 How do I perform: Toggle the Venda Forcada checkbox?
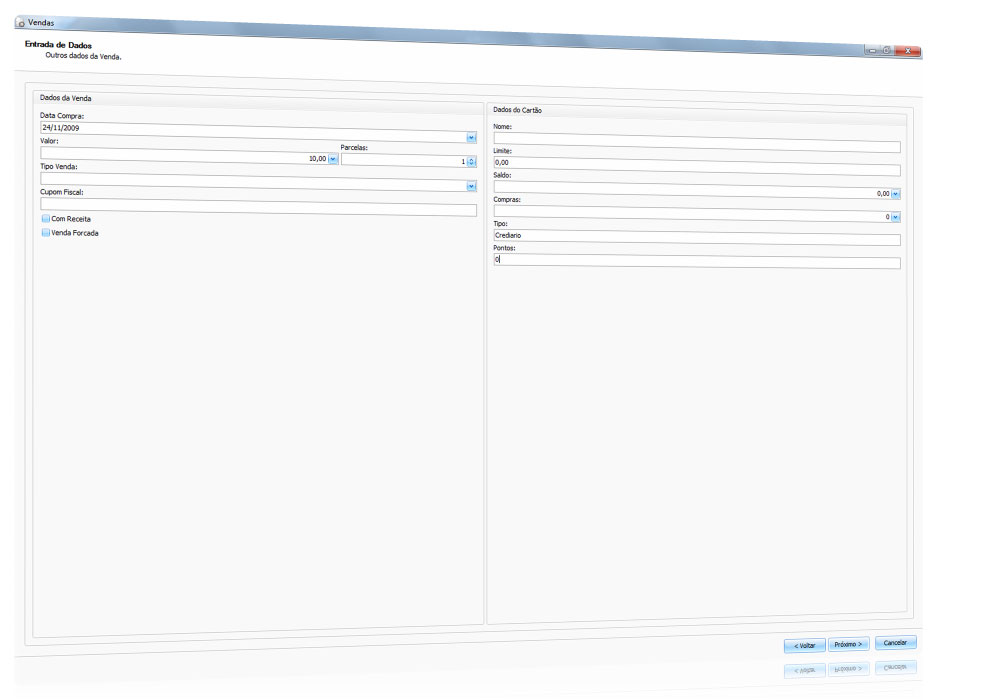tap(46, 233)
